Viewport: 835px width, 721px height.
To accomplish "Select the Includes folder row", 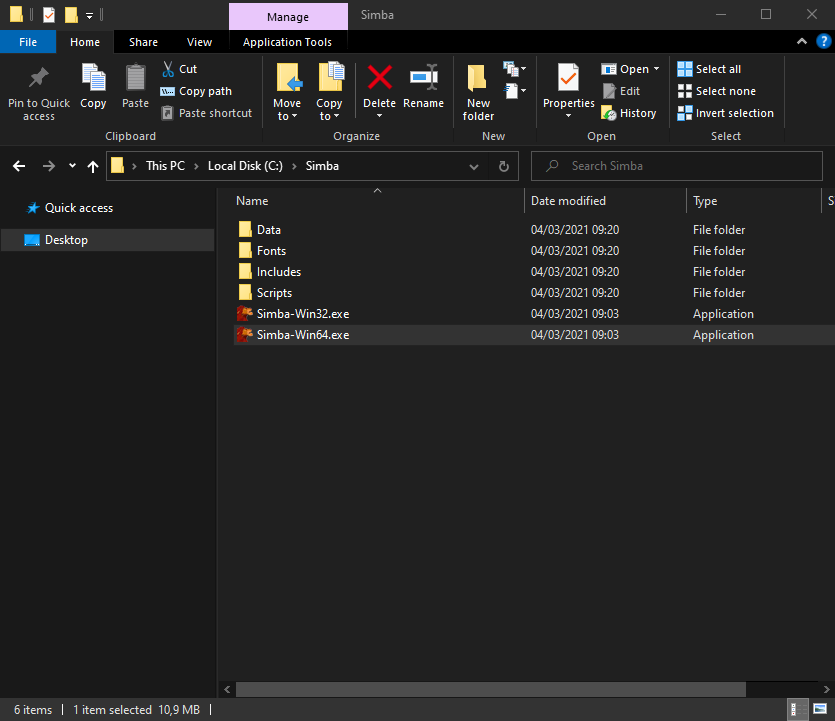I will click(x=534, y=272).
